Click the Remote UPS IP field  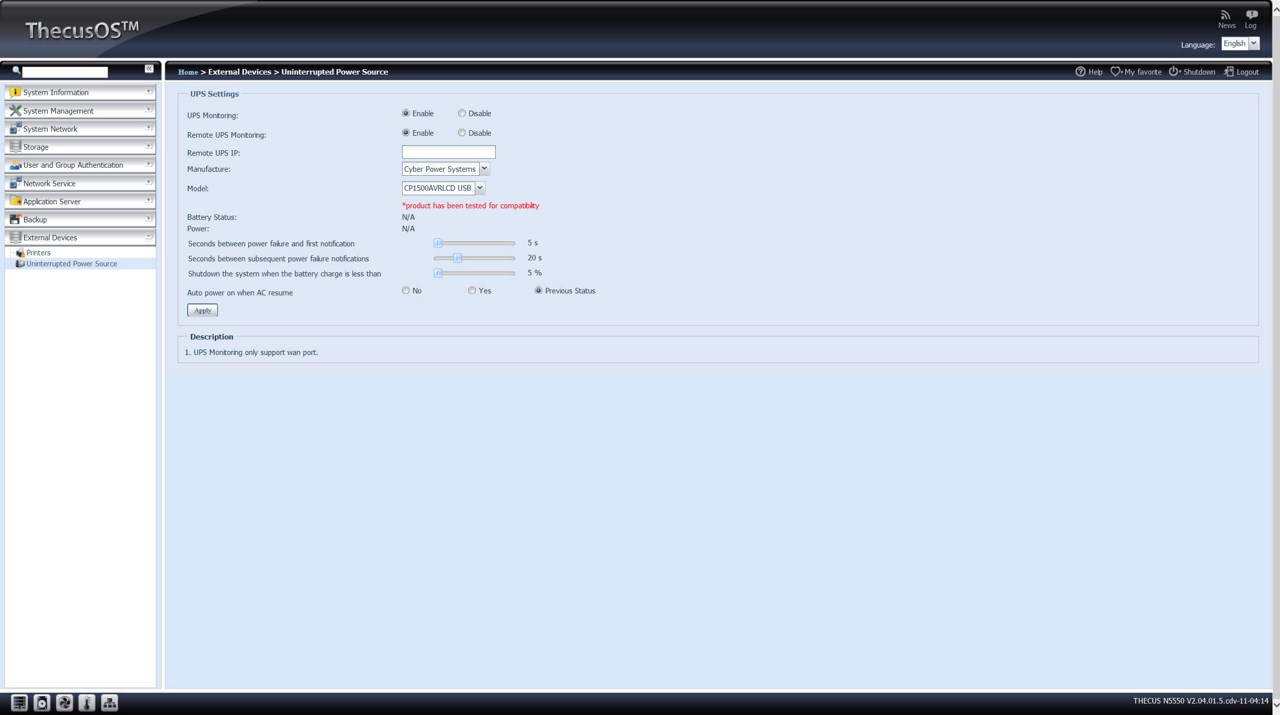[x=449, y=152]
